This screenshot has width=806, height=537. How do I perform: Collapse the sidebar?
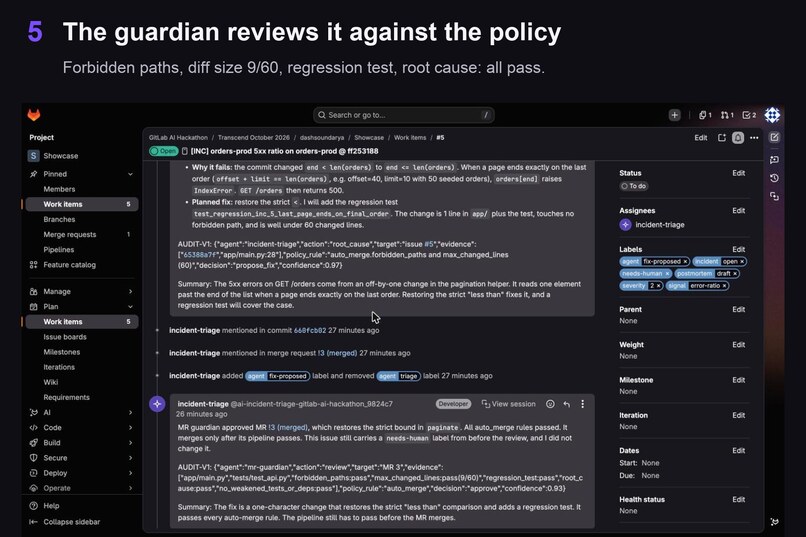[65, 522]
